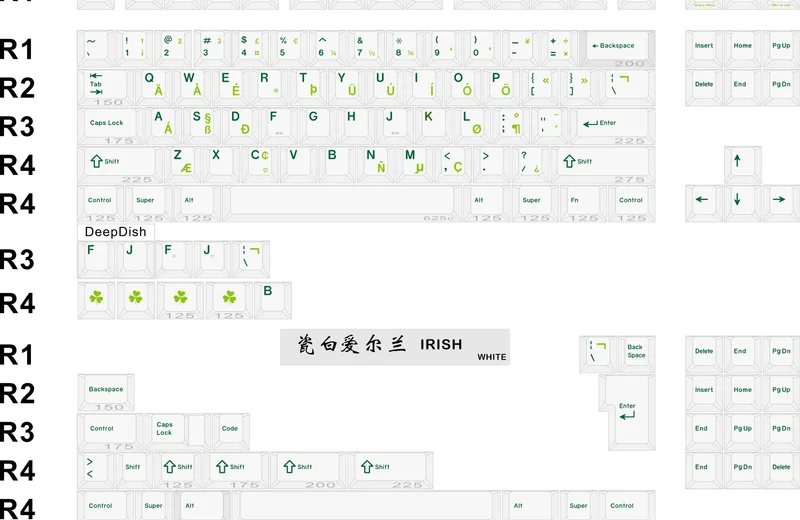This screenshot has width=800, height=520.
Task: Click the A Á keycap
Action: pyautogui.click(x=164, y=126)
